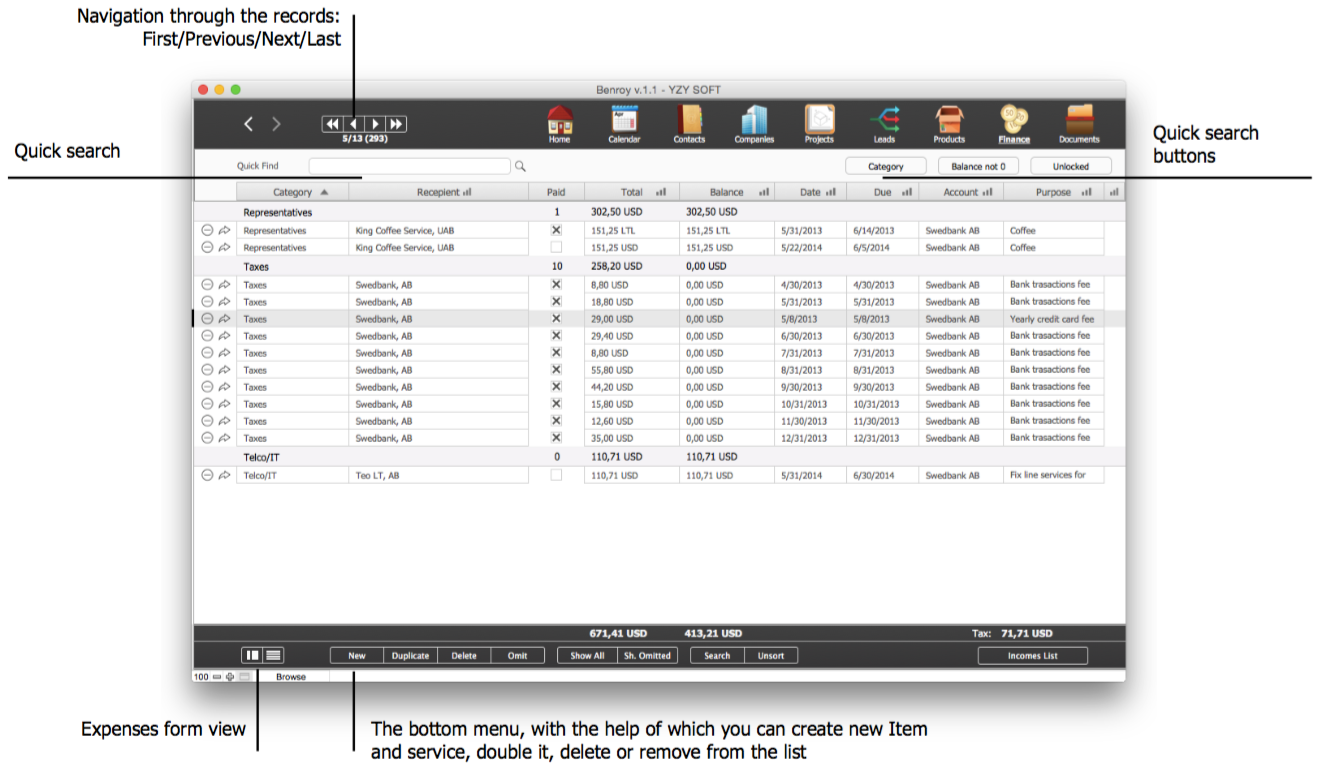Open the Products module icon
1323x774 pixels.
(949, 121)
